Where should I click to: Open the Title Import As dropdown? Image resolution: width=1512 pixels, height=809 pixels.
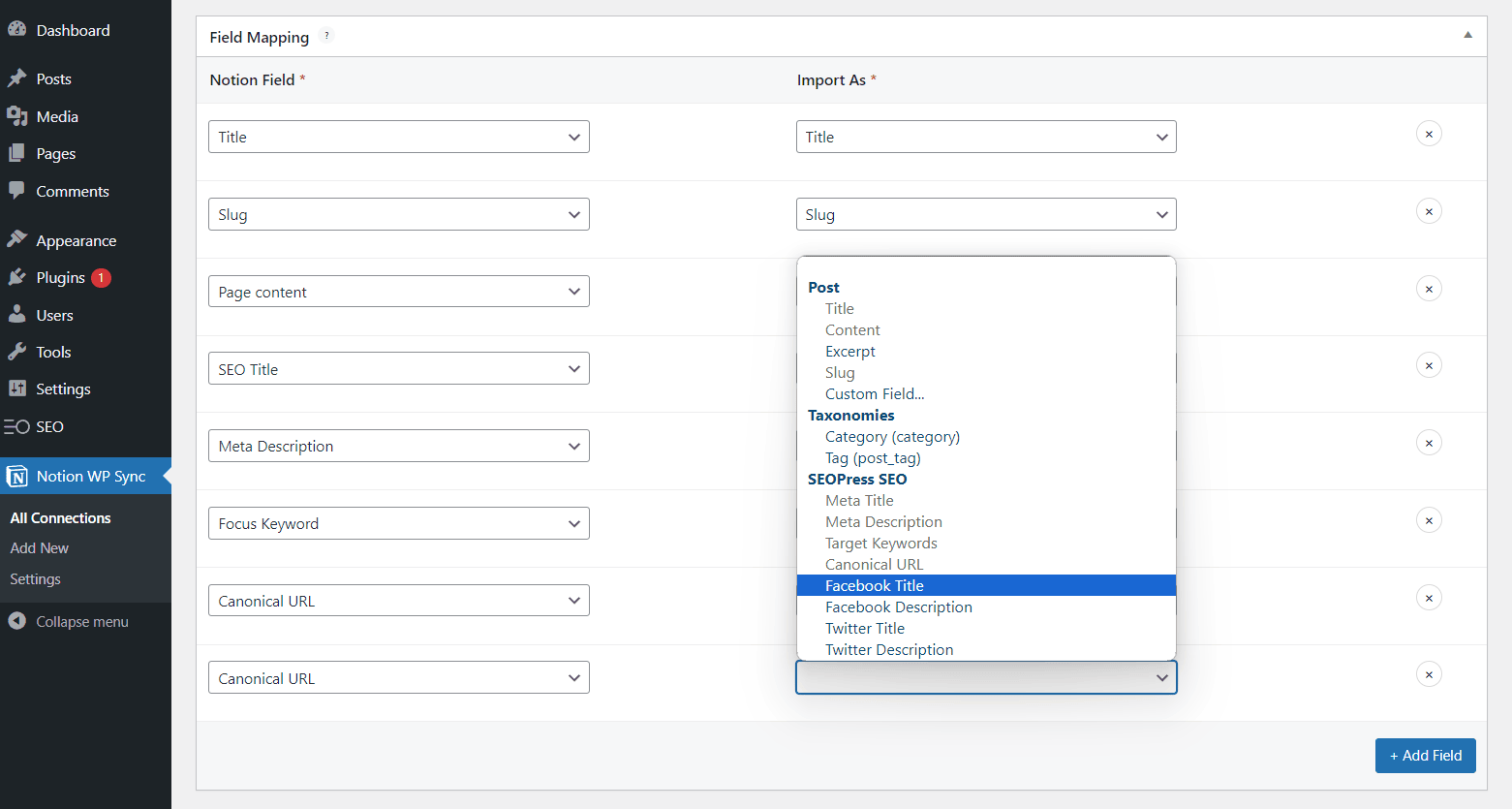pos(986,137)
